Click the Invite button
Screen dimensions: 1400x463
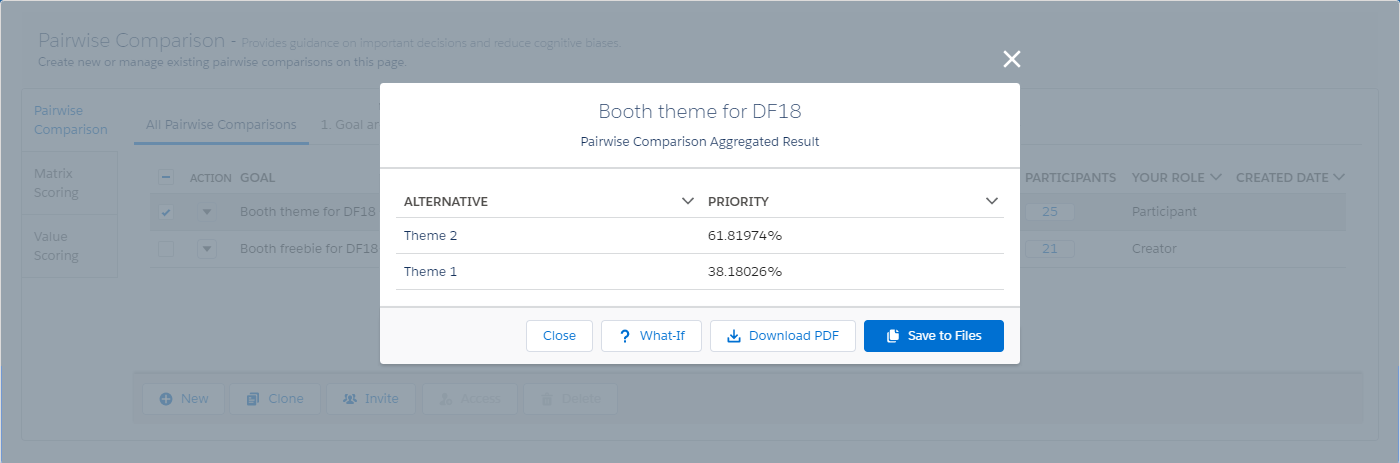[370, 399]
